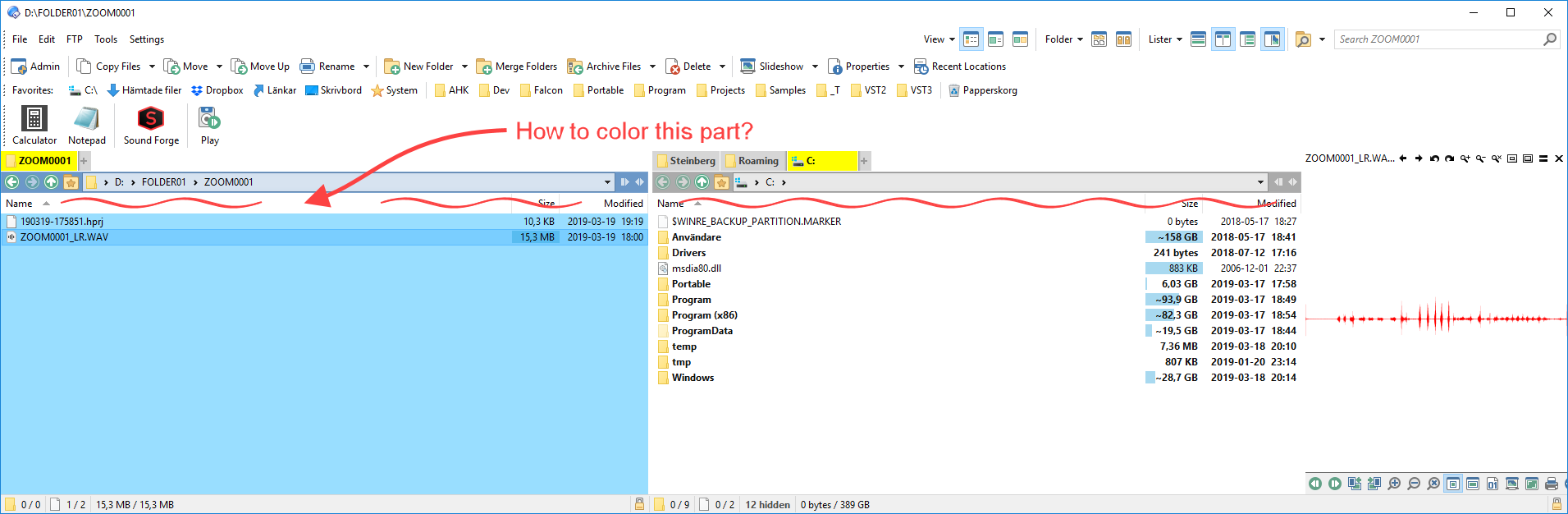Viewport: 1568px width, 514px height.
Task: Open the Calculator shortcut icon
Action: (x=34, y=126)
